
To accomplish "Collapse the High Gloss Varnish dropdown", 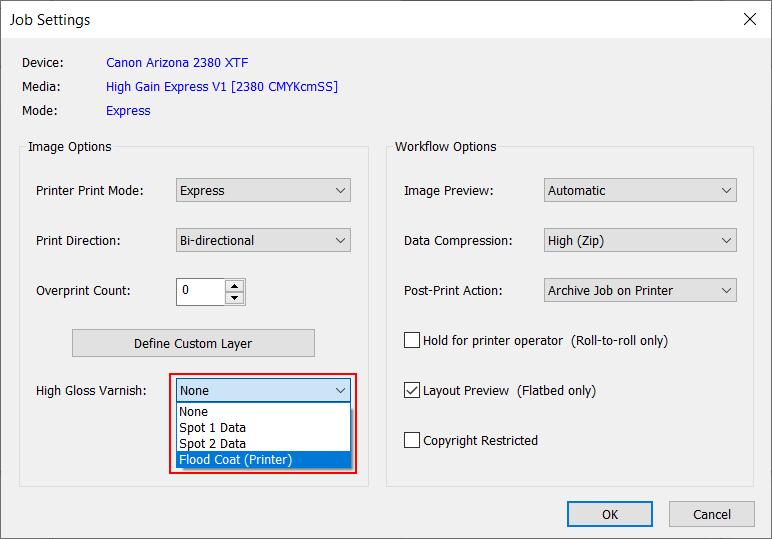I will click(340, 390).
